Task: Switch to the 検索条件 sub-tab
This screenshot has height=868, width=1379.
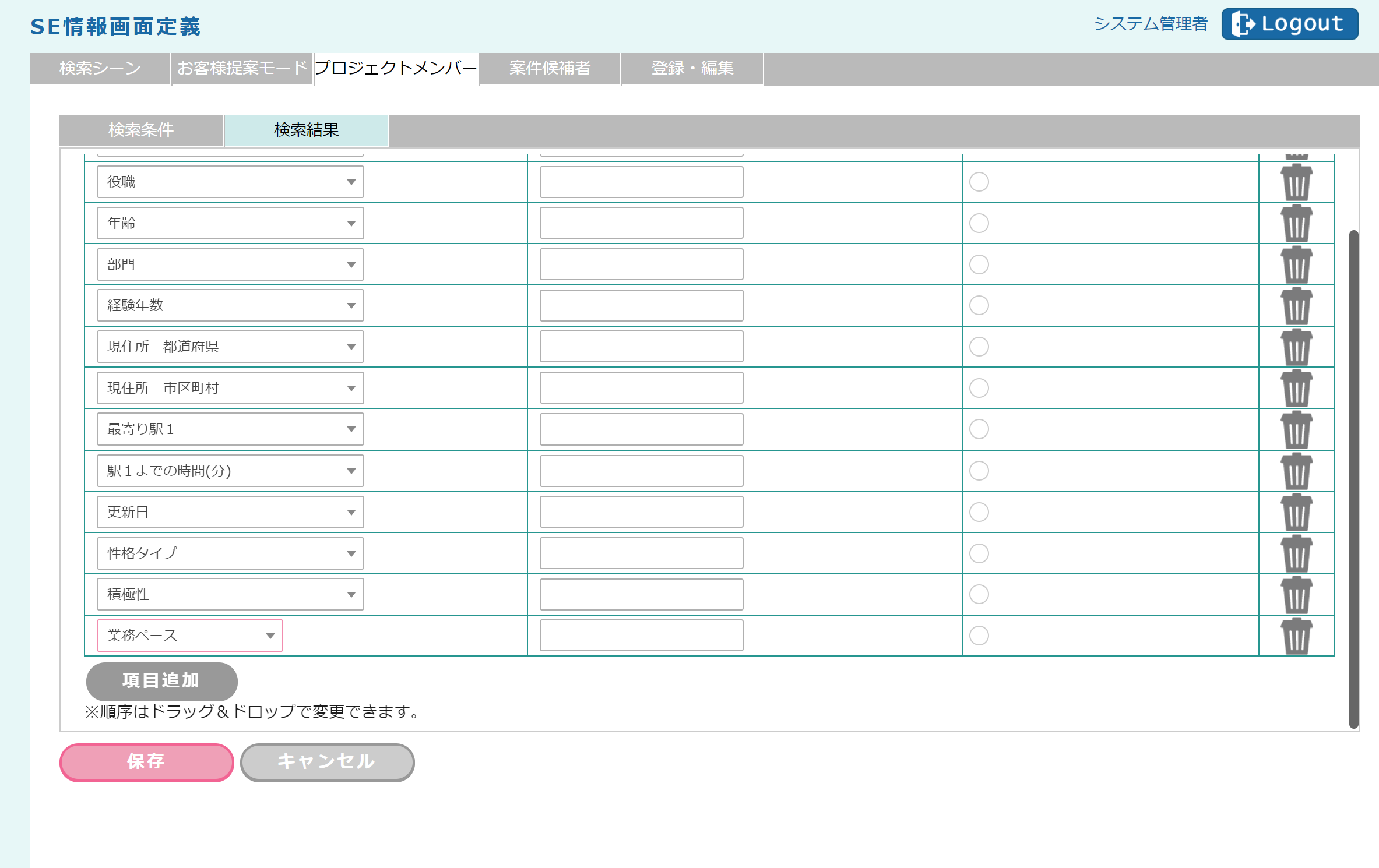Action: coord(141,130)
